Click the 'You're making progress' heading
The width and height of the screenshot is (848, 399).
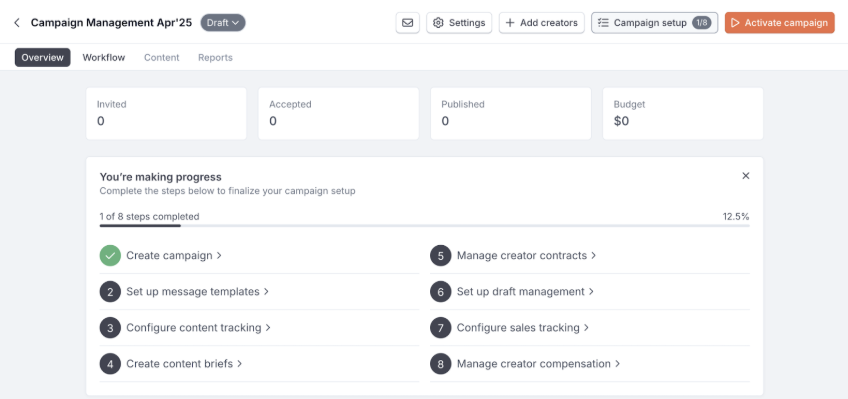click(161, 177)
